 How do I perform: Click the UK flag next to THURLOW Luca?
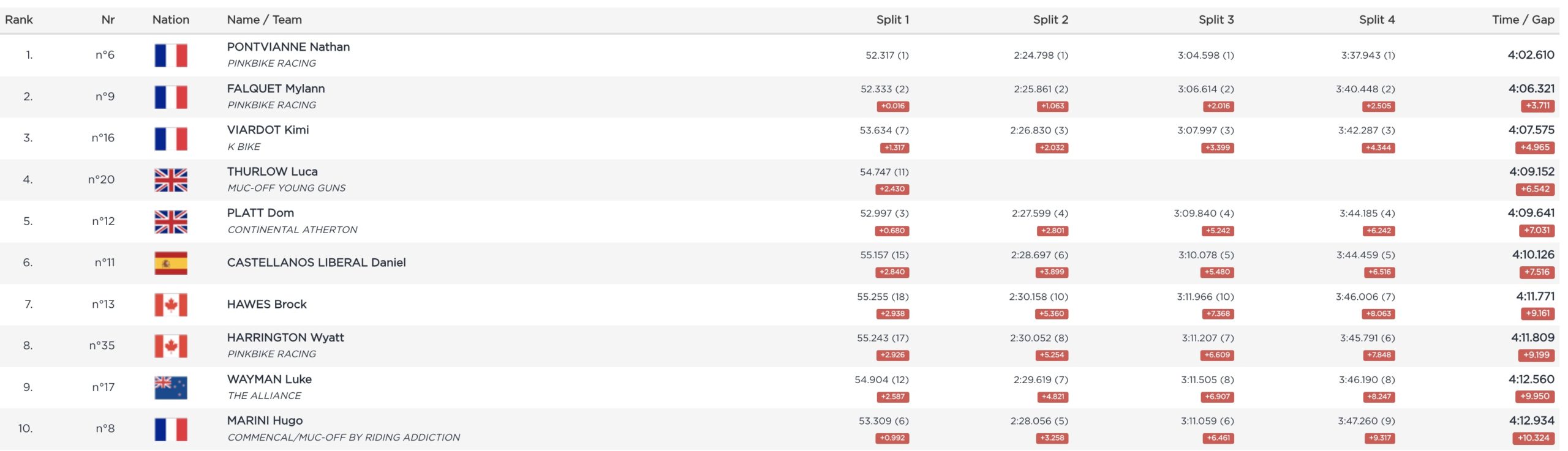[x=171, y=180]
